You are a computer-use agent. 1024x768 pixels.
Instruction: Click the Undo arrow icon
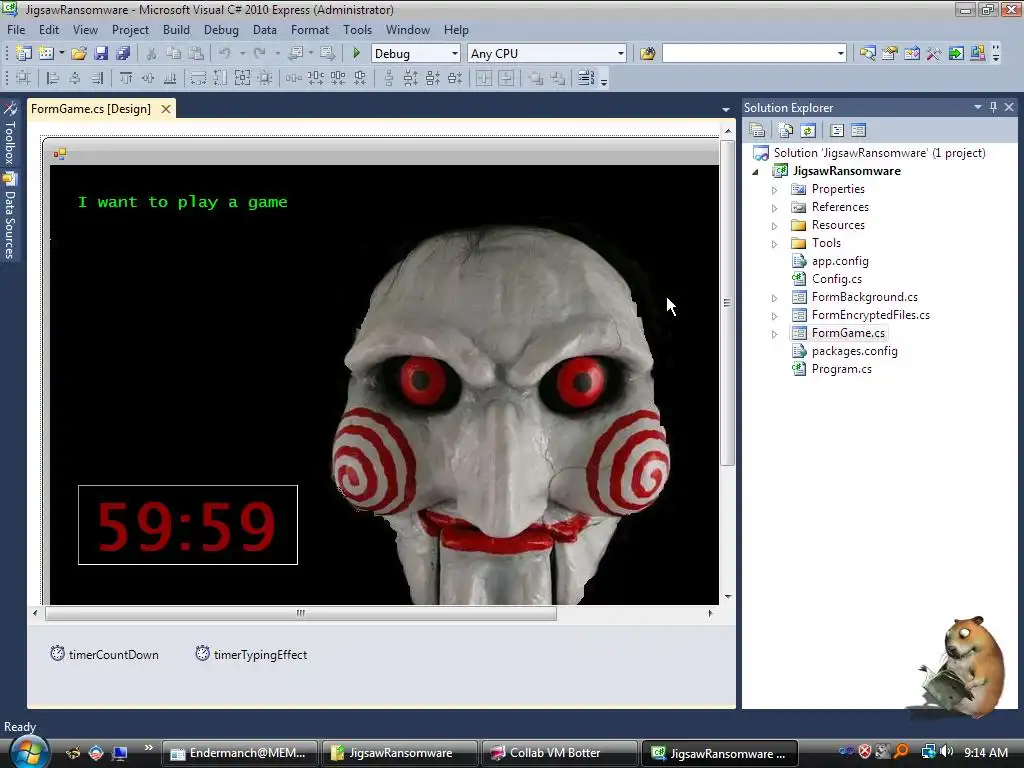coord(225,54)
